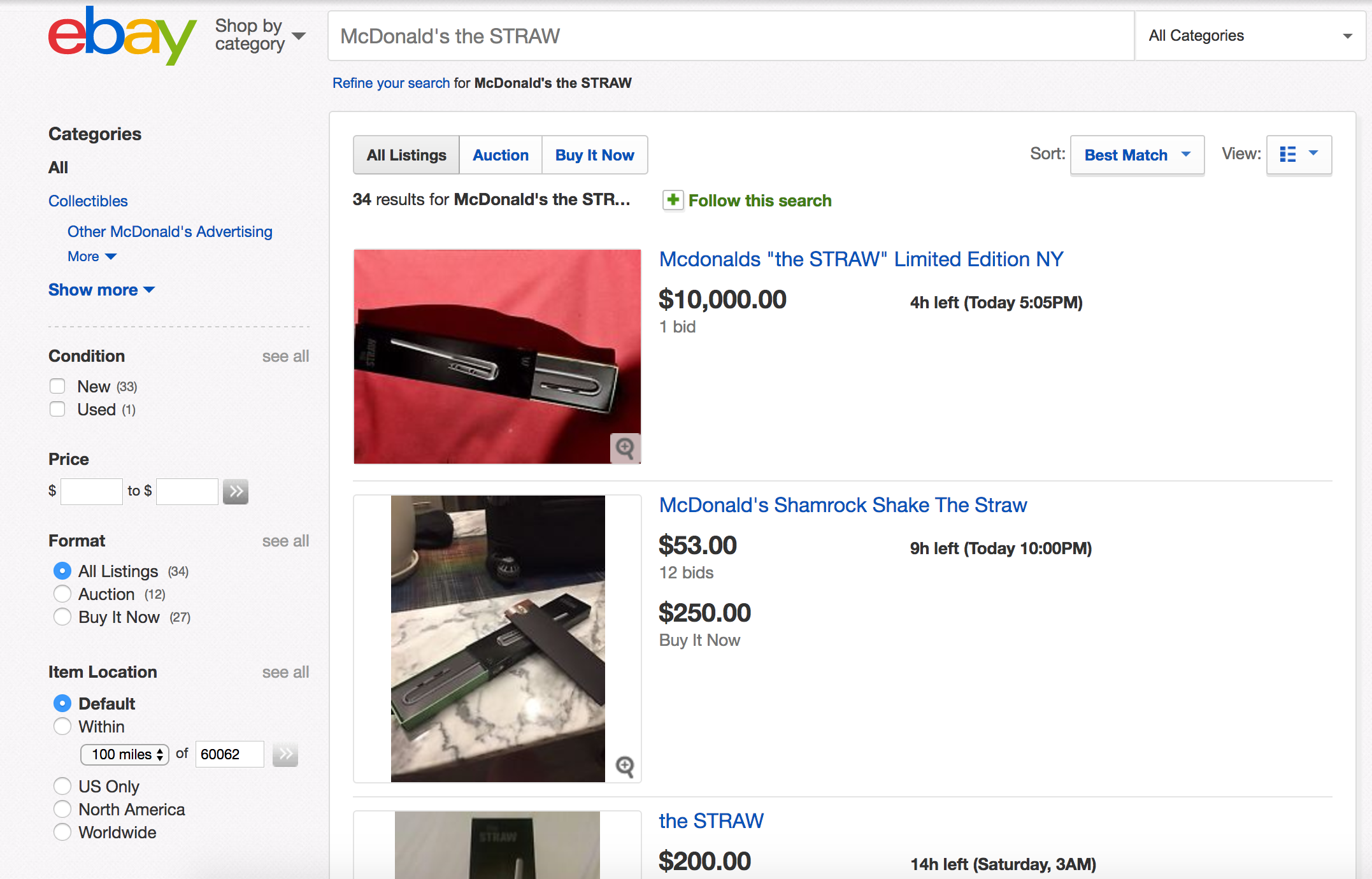Open Other McDonald's Advertising category link
The height and width of the screenshot is (879, 1372).
coord(169,231)
